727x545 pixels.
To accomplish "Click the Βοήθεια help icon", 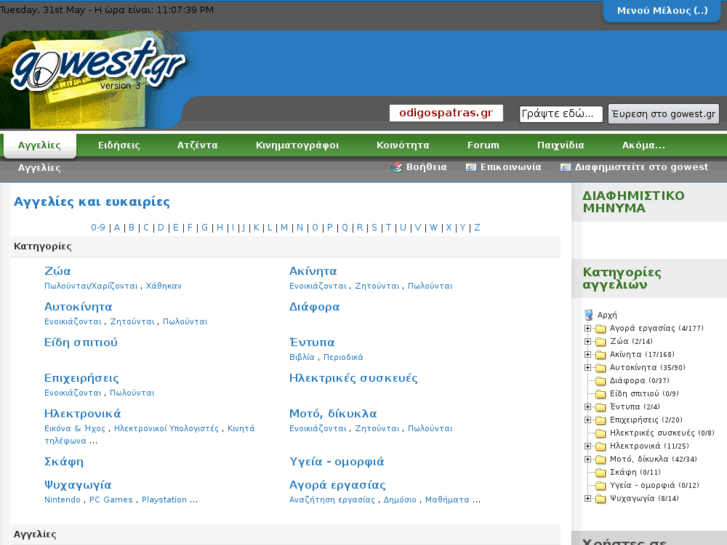I will click(x=396, y=167).
